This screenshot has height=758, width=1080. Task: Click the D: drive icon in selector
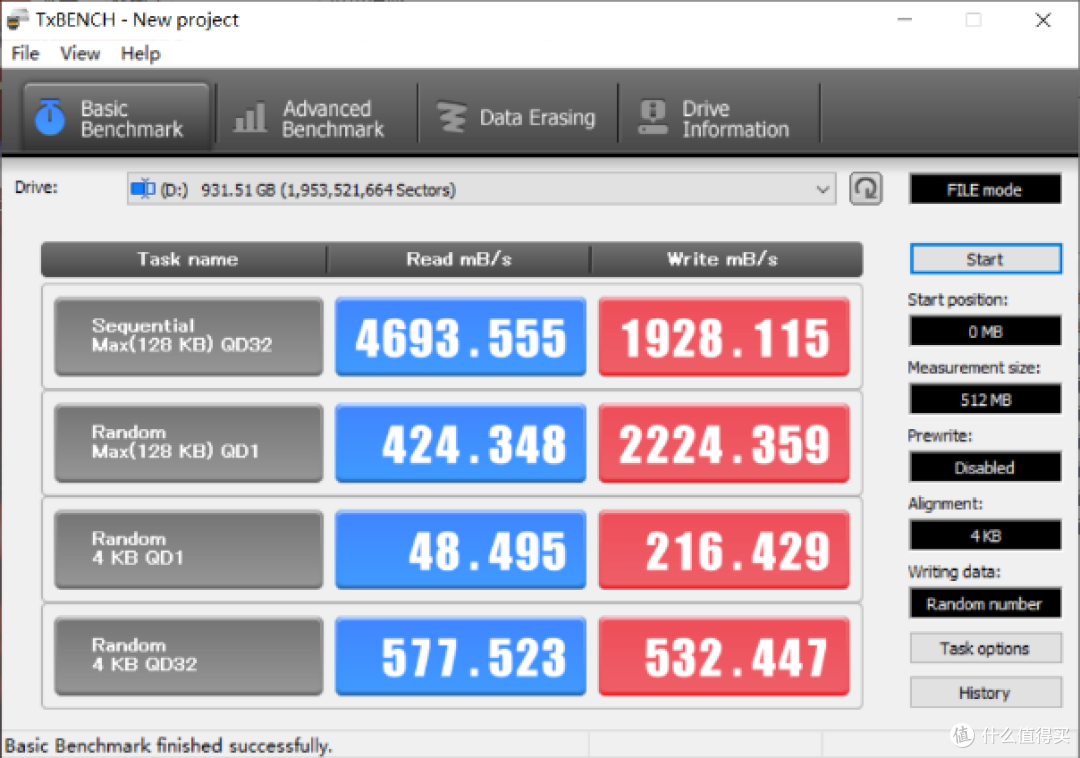(x=143, y=189)
